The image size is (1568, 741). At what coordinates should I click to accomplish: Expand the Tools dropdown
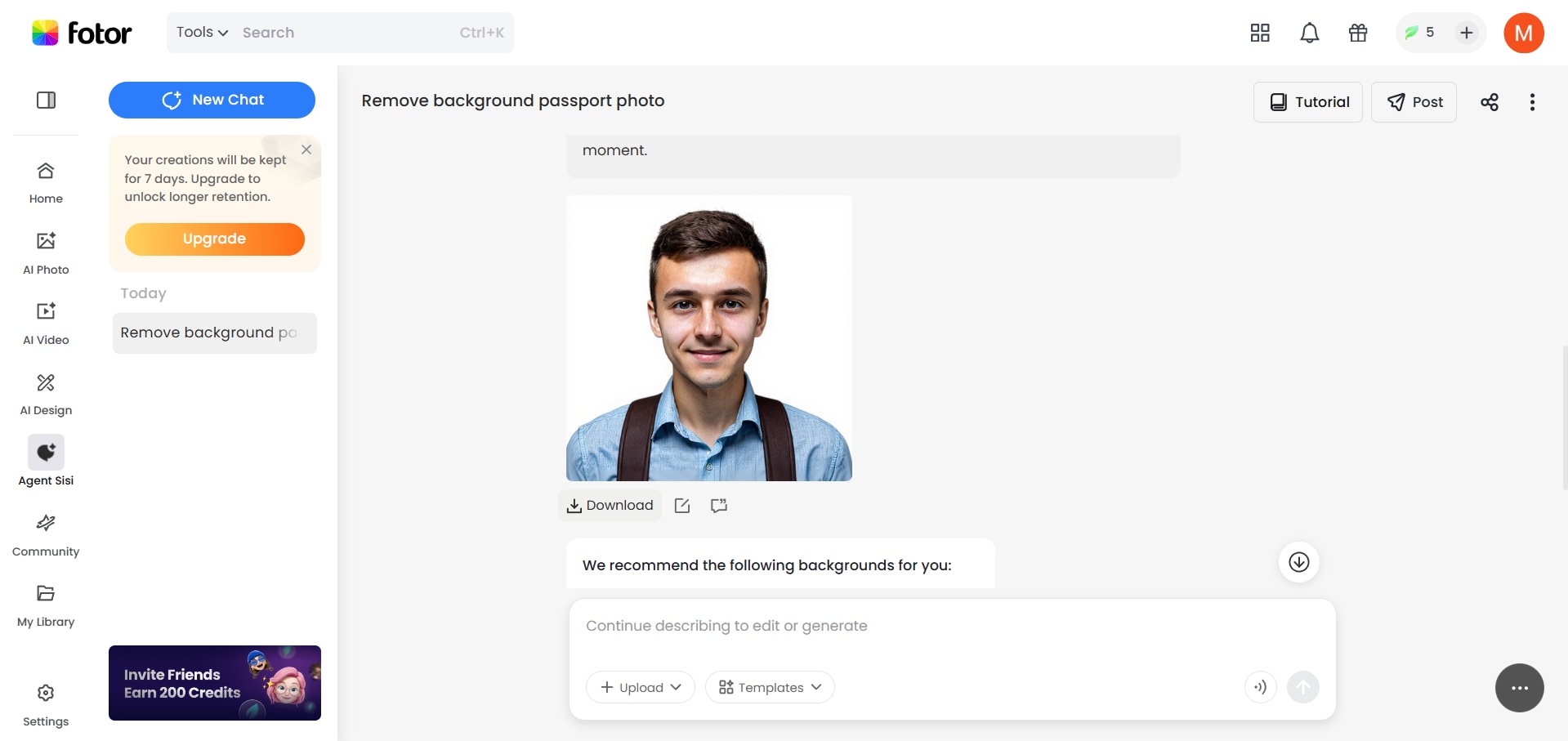[x=202, y=33]
